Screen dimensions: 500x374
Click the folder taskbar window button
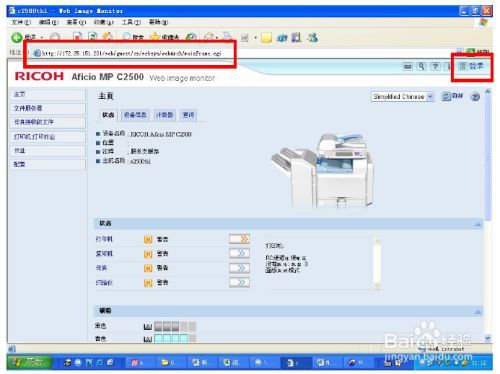click(x=171, y=363)
